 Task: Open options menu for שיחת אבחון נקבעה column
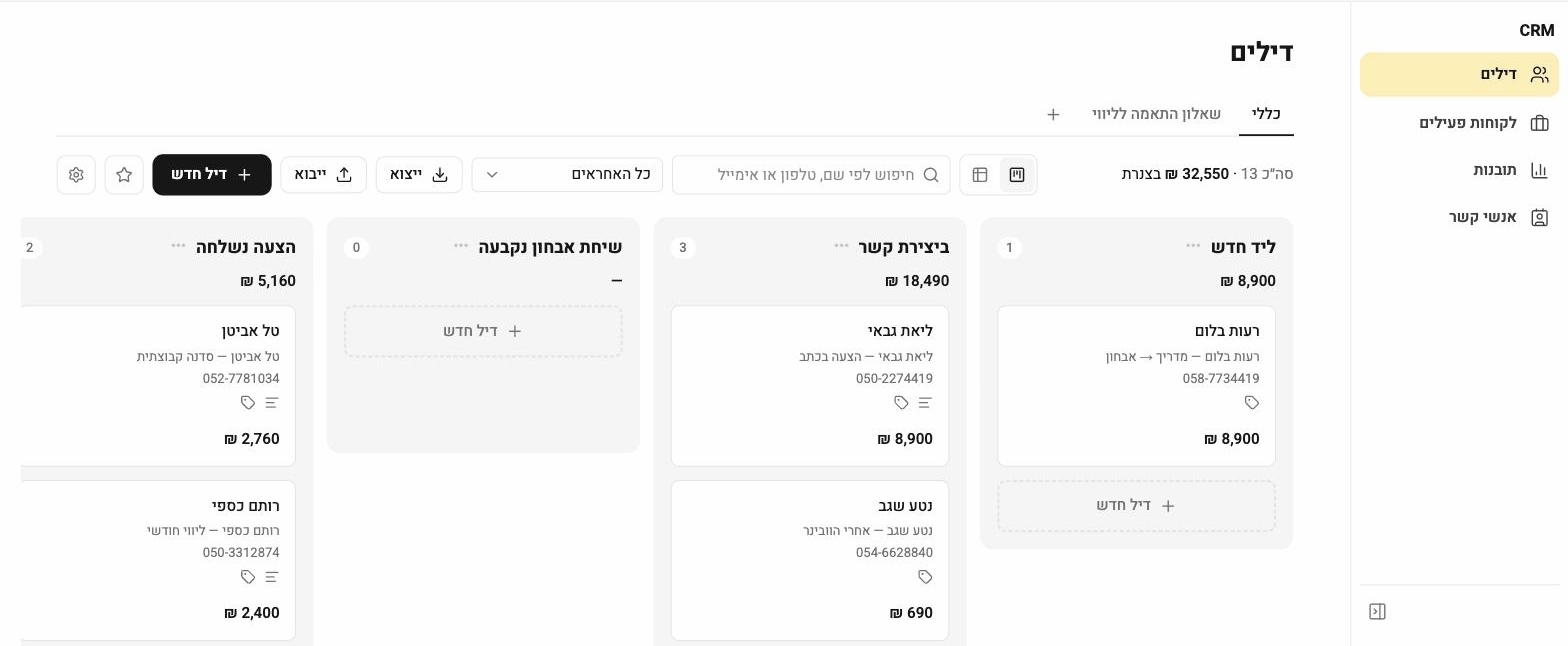pos(461,246)
